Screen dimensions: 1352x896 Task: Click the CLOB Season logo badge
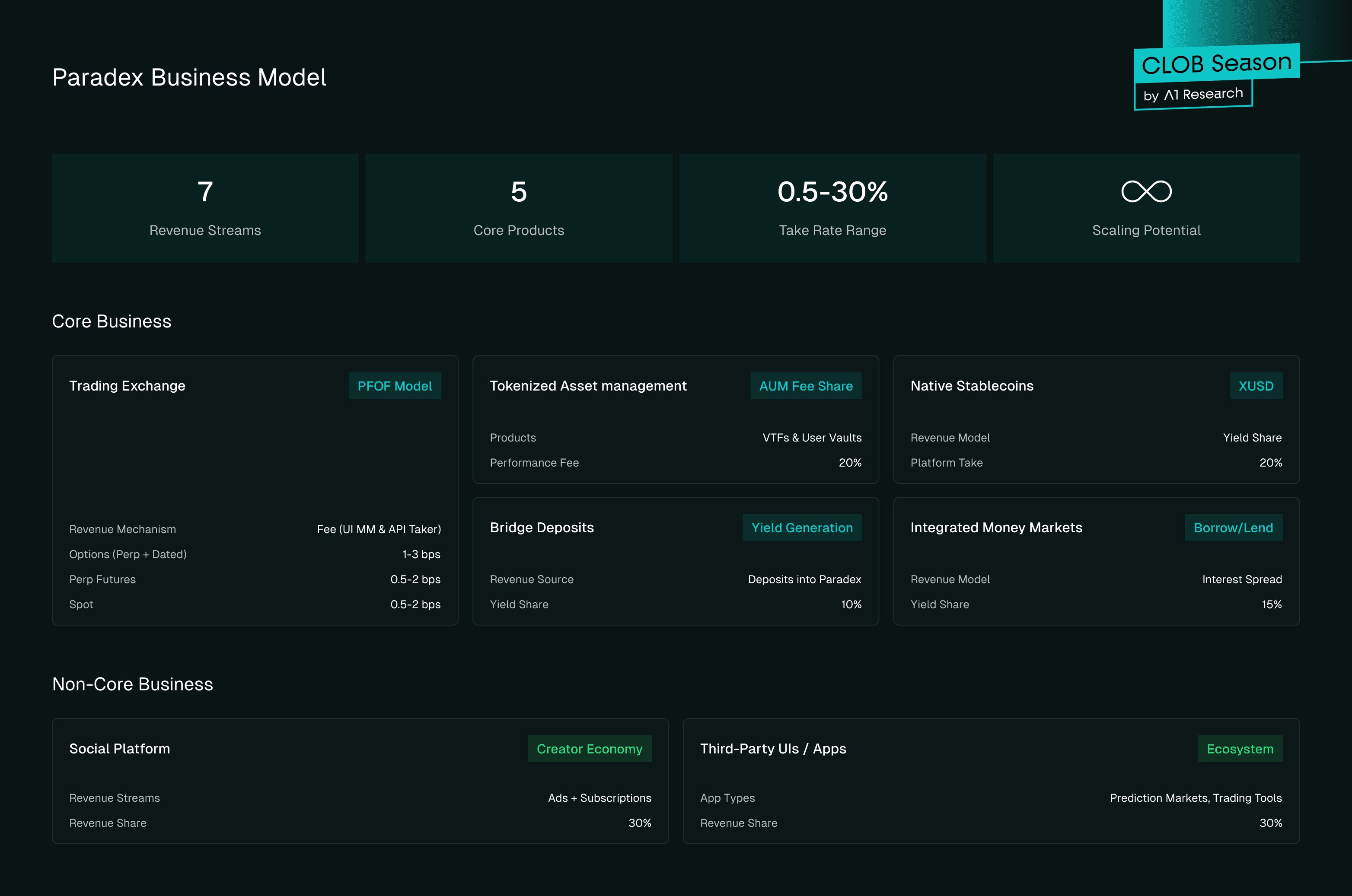[x=1216, y=64]
